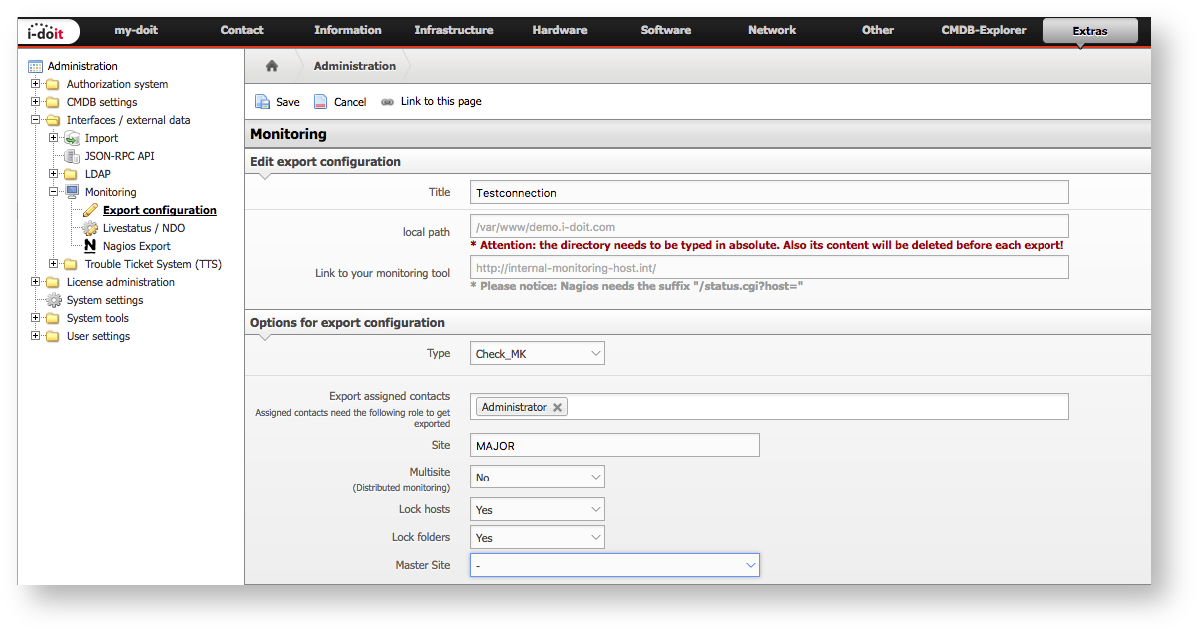1199x633 pixels.
Task: Open the CMDB-Explorer menu
Action: (x=983, y=31)
